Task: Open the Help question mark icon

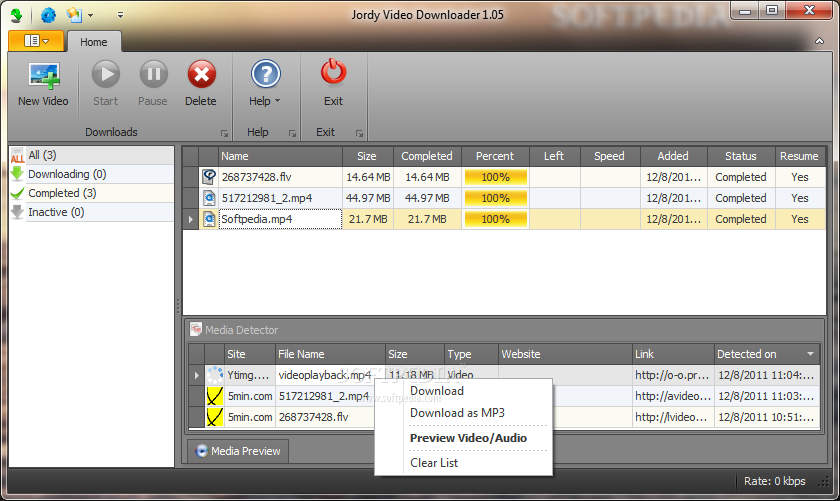Action: (266, 74)
